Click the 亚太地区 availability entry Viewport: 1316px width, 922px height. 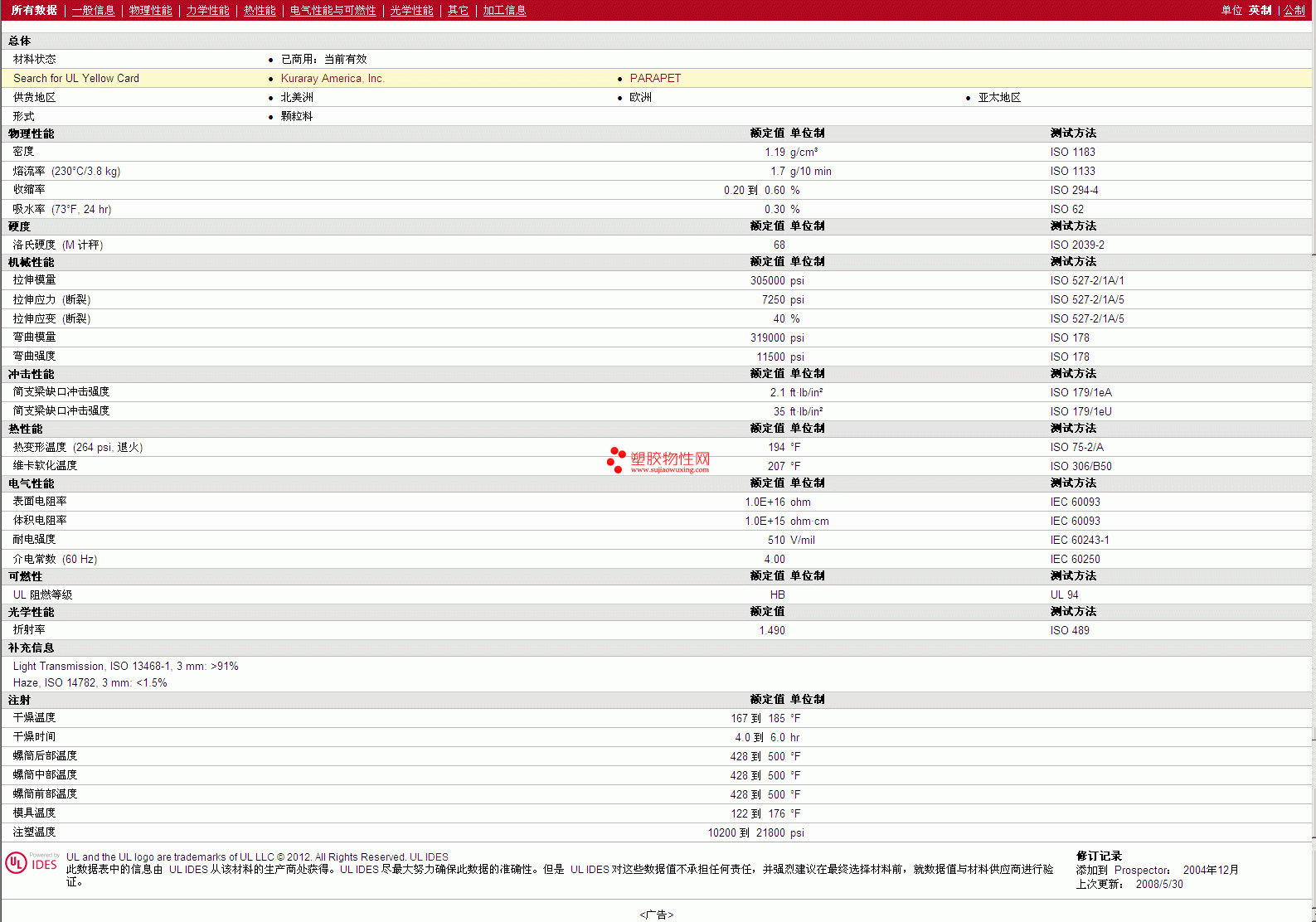pos(999,97)
